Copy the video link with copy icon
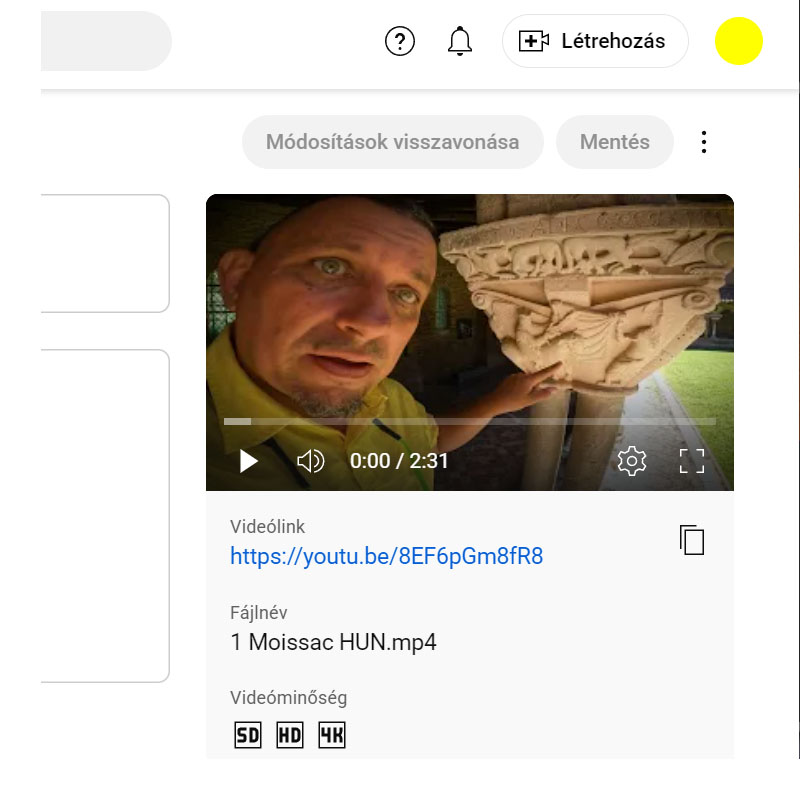Image resolution: width=800 pixels, height=800 pixels. click(x=692, y=540)
